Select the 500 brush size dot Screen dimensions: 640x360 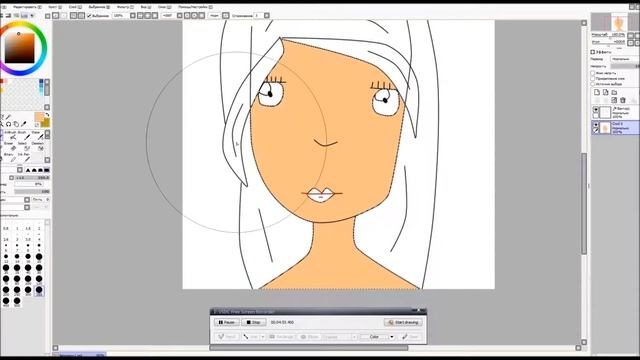click(x=17, y=301)
